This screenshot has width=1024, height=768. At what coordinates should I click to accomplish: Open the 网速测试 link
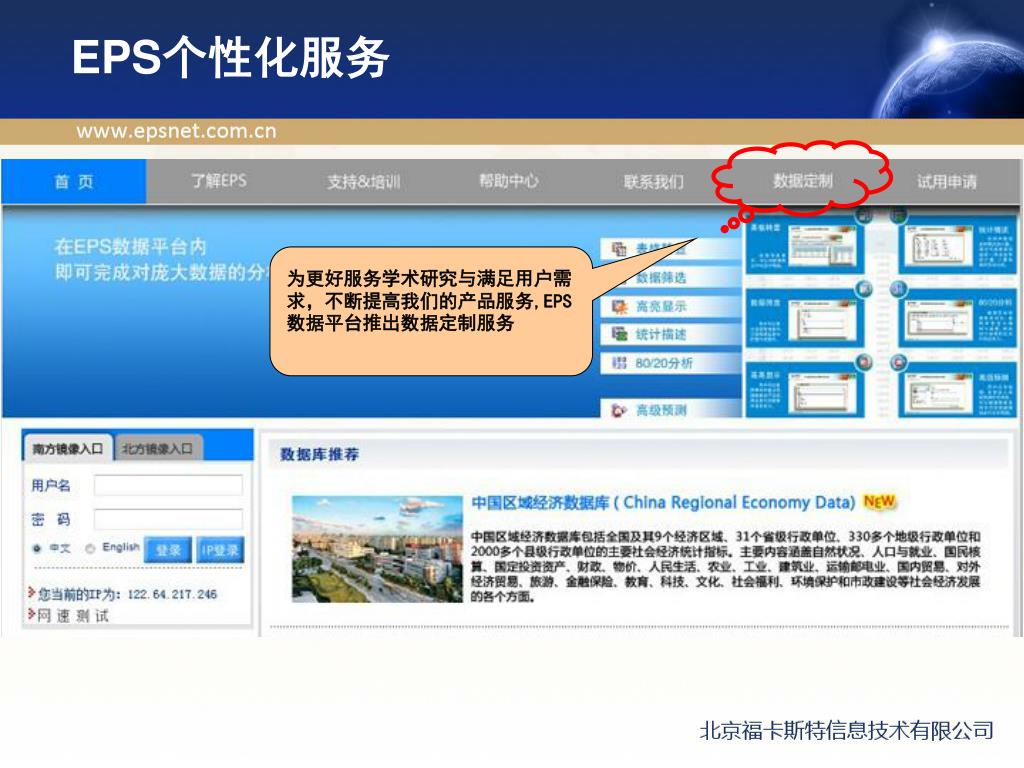point(72,615)
